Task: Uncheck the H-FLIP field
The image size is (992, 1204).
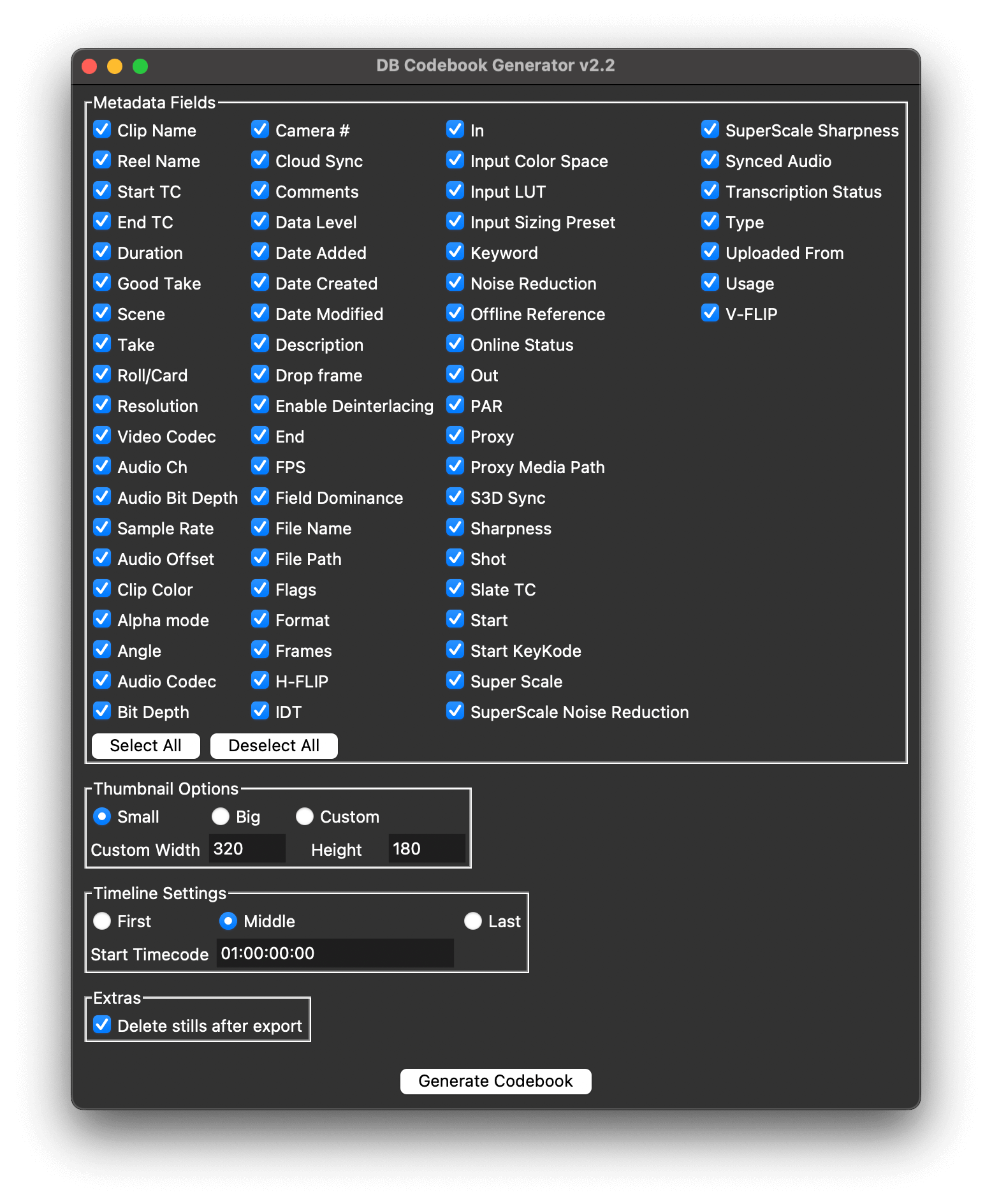Action: 260,680
